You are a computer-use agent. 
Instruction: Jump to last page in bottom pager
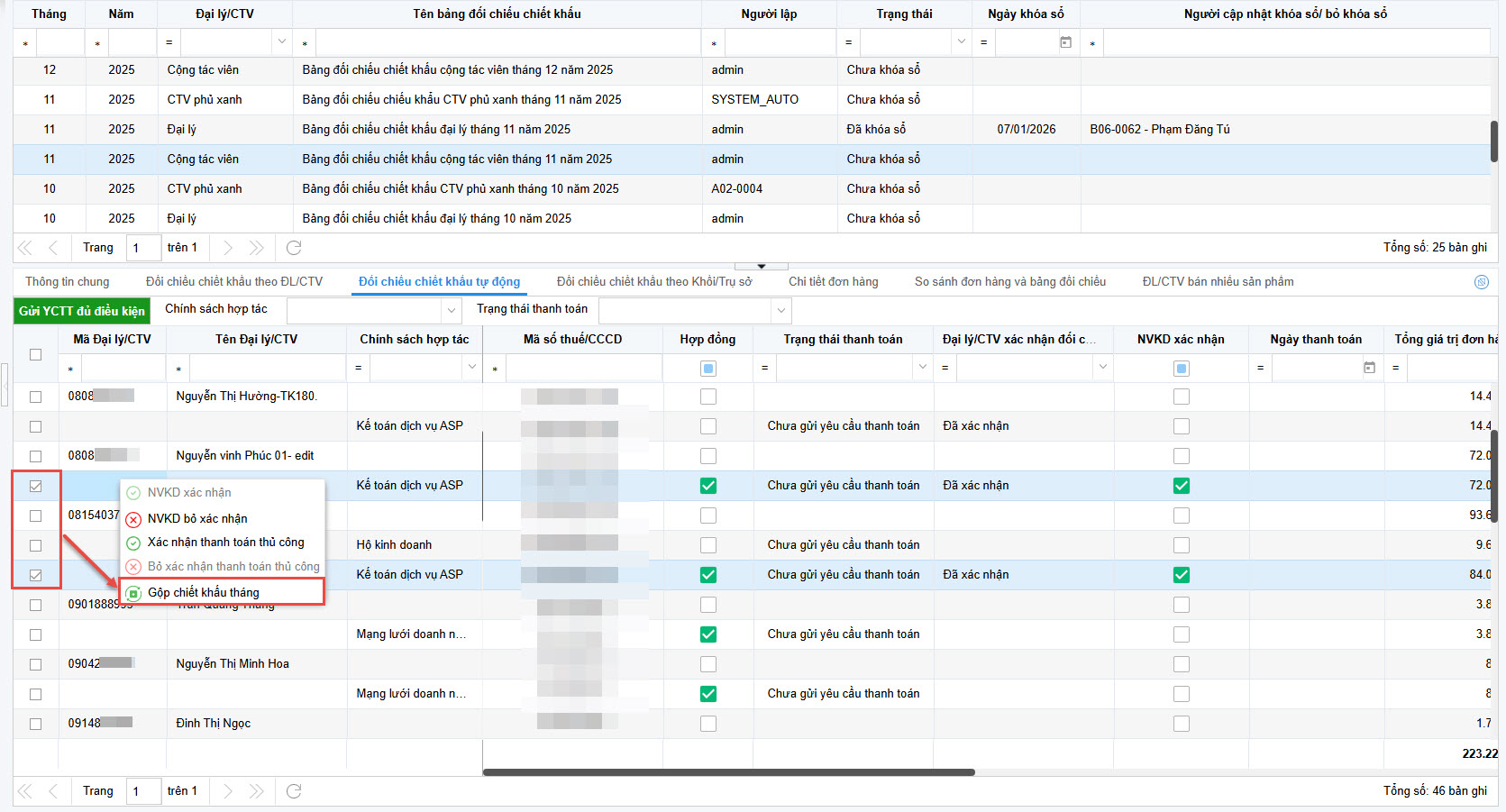pyautogui.click(x=257, y=791)
